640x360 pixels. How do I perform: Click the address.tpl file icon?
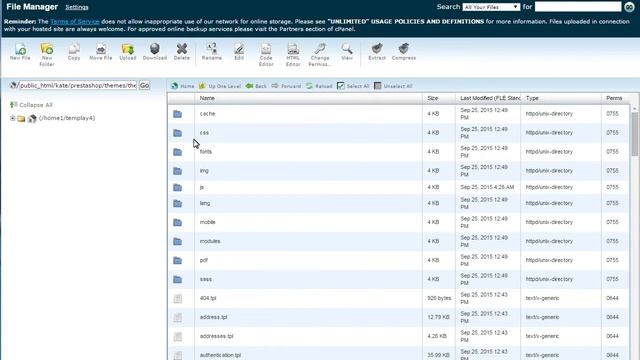(178, 318)
